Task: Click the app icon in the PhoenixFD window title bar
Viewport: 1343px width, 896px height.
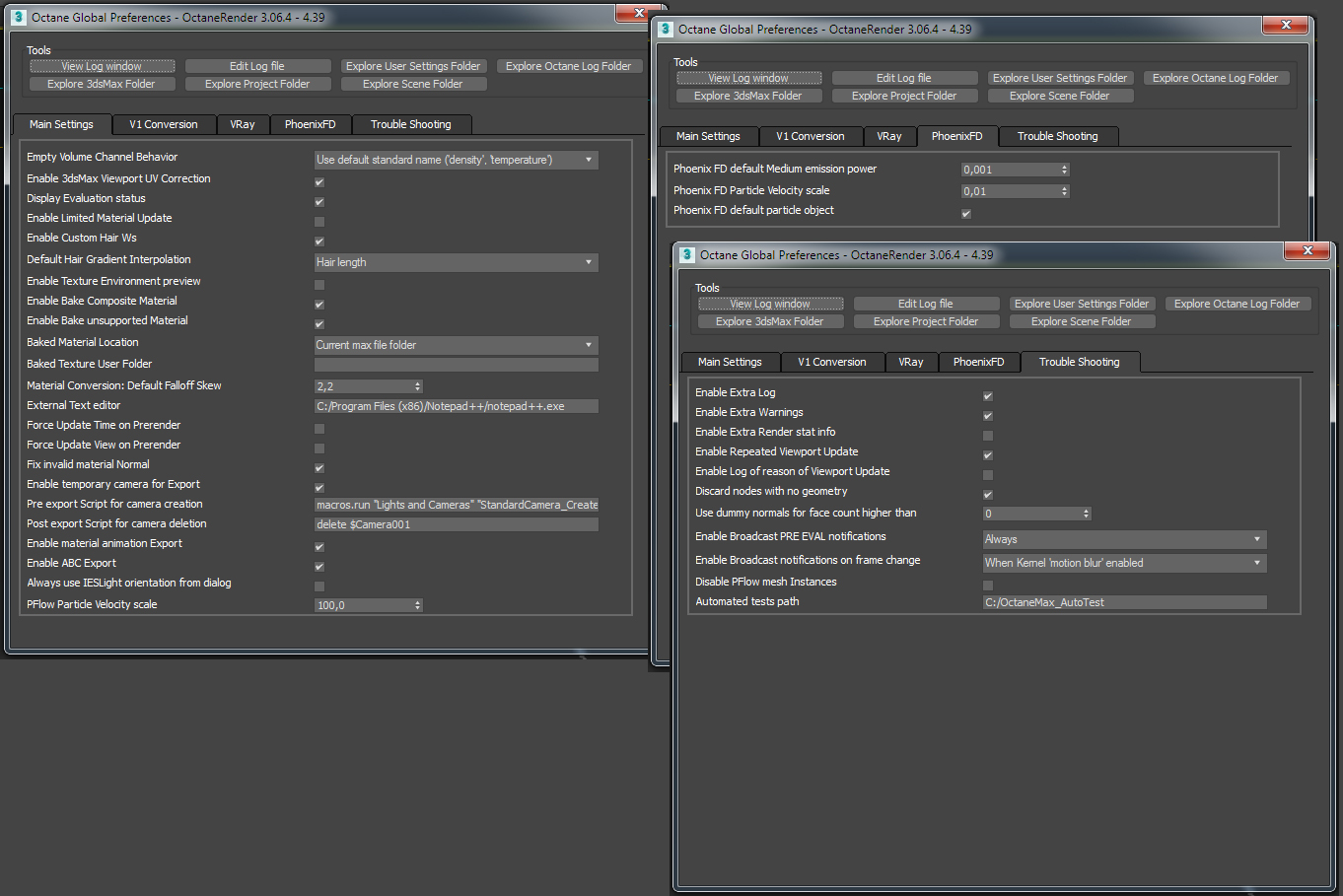Action: [666, 29]
